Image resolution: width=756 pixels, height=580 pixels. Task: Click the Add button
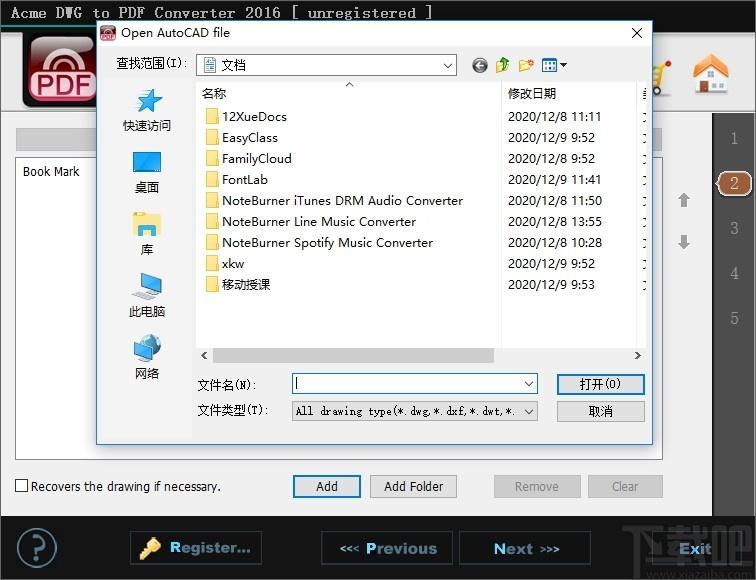[327, 486]
